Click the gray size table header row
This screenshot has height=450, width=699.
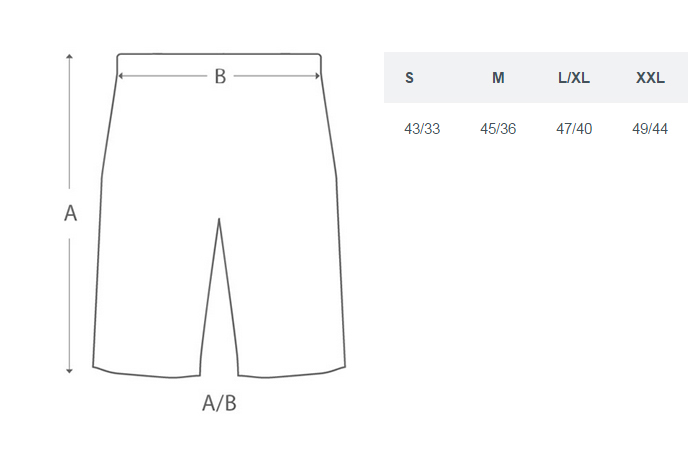(x=536, y=78)
